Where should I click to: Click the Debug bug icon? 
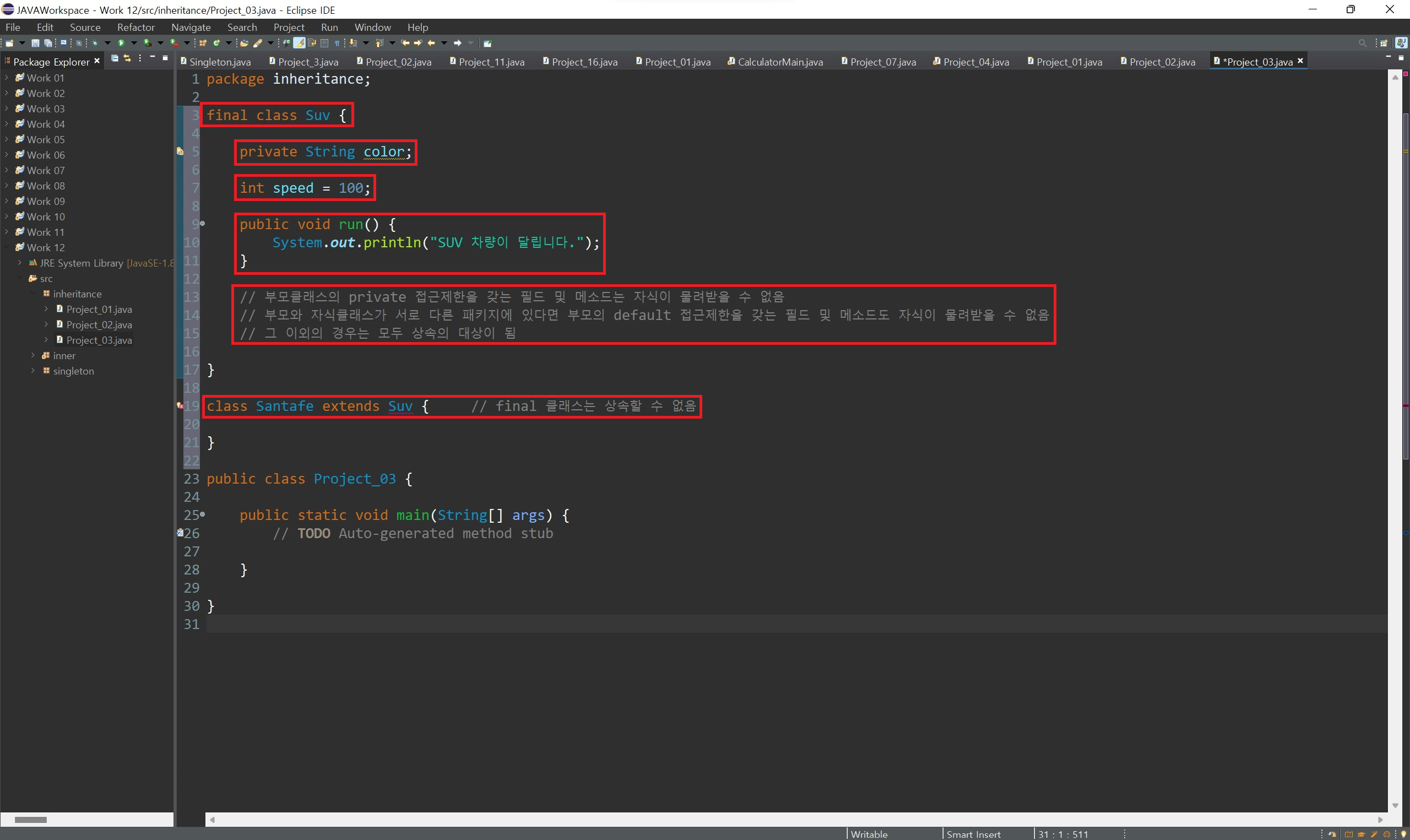point(95,43)
